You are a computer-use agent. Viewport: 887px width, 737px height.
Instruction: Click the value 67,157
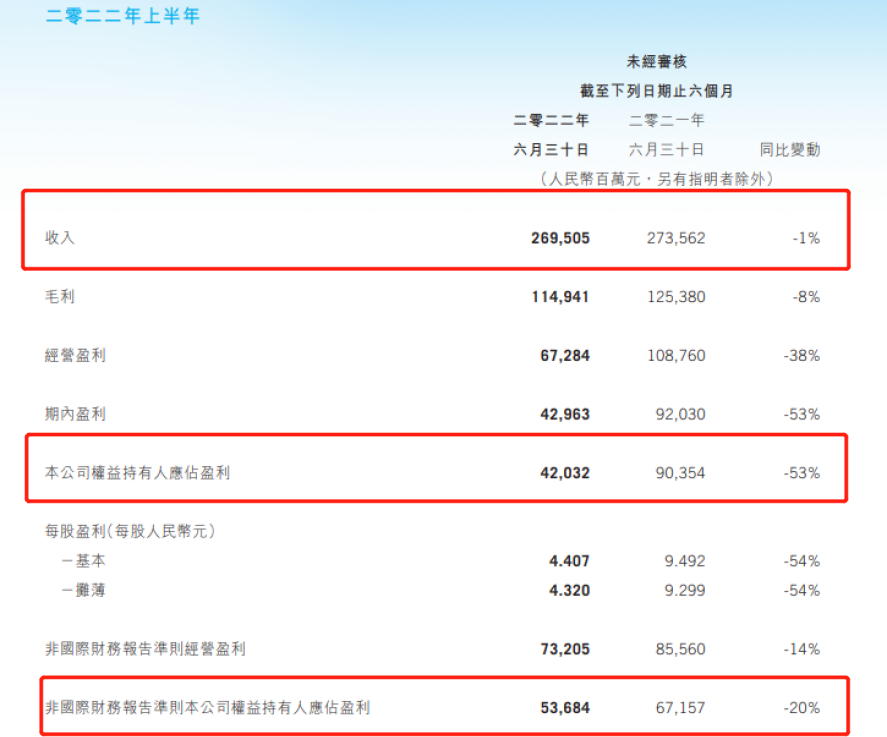coord(680,708)
